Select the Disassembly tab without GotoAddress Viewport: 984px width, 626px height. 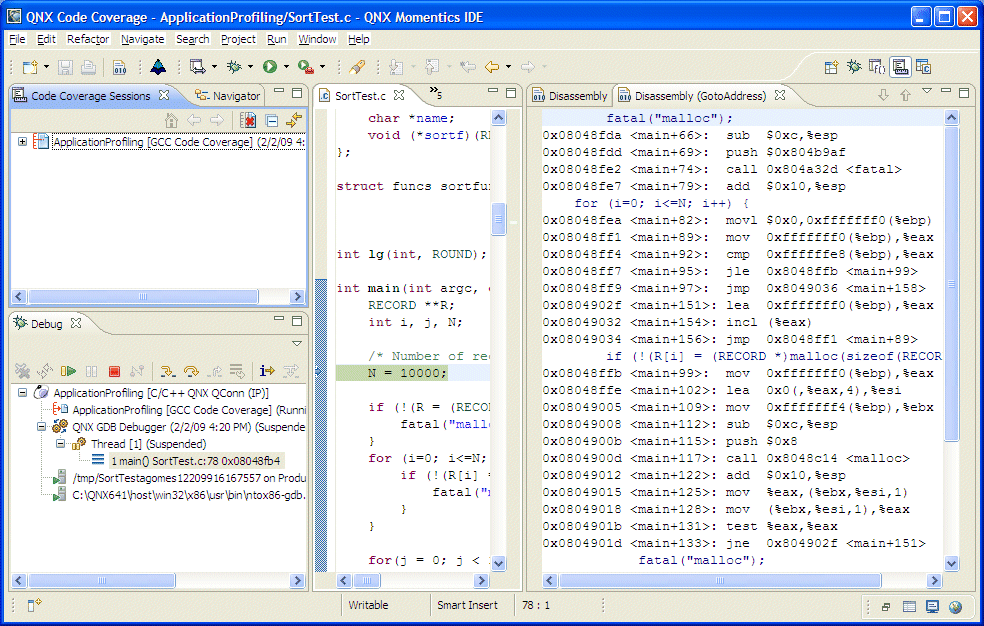point(570,96)
